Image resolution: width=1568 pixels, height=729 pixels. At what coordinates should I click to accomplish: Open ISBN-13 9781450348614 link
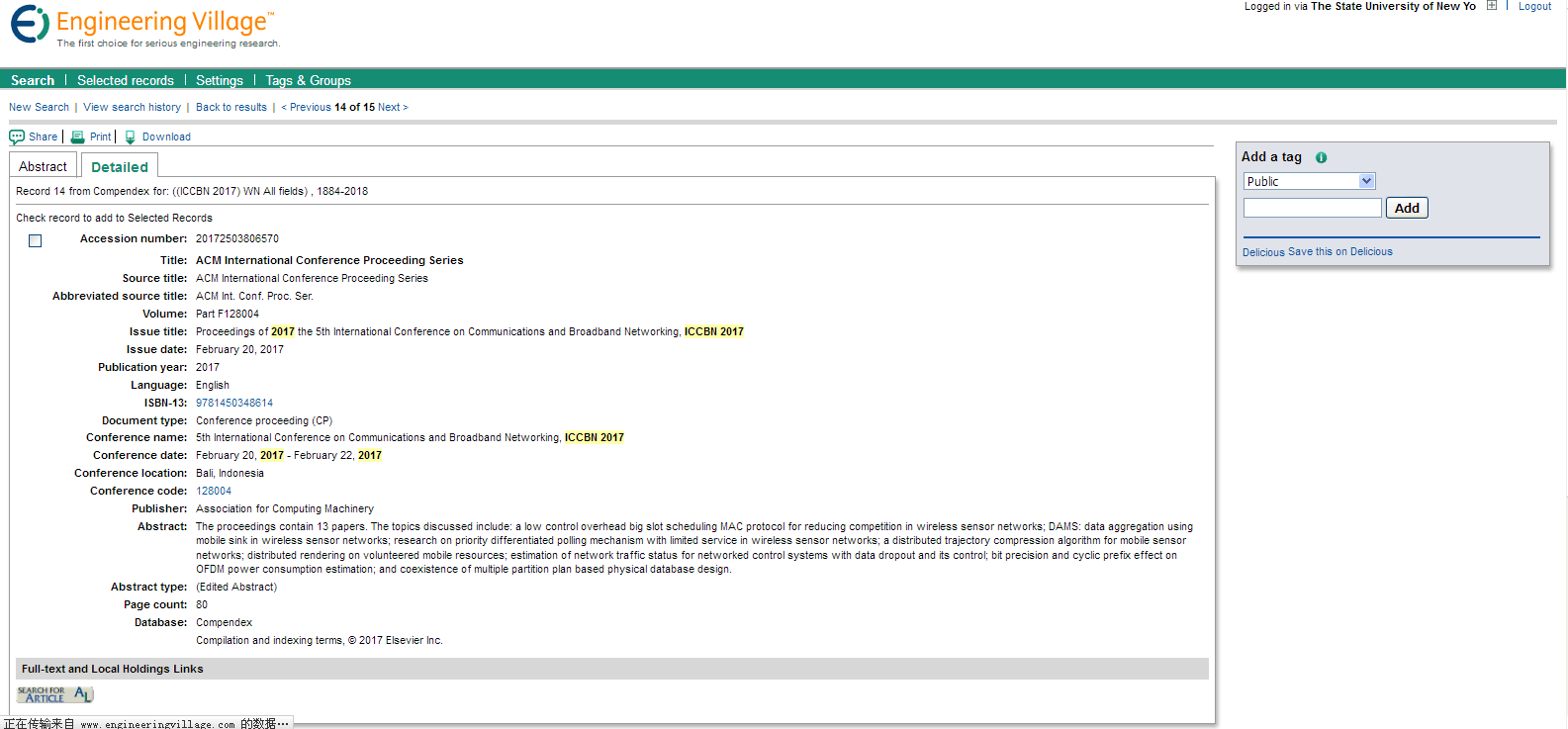[x=234, y=404]
